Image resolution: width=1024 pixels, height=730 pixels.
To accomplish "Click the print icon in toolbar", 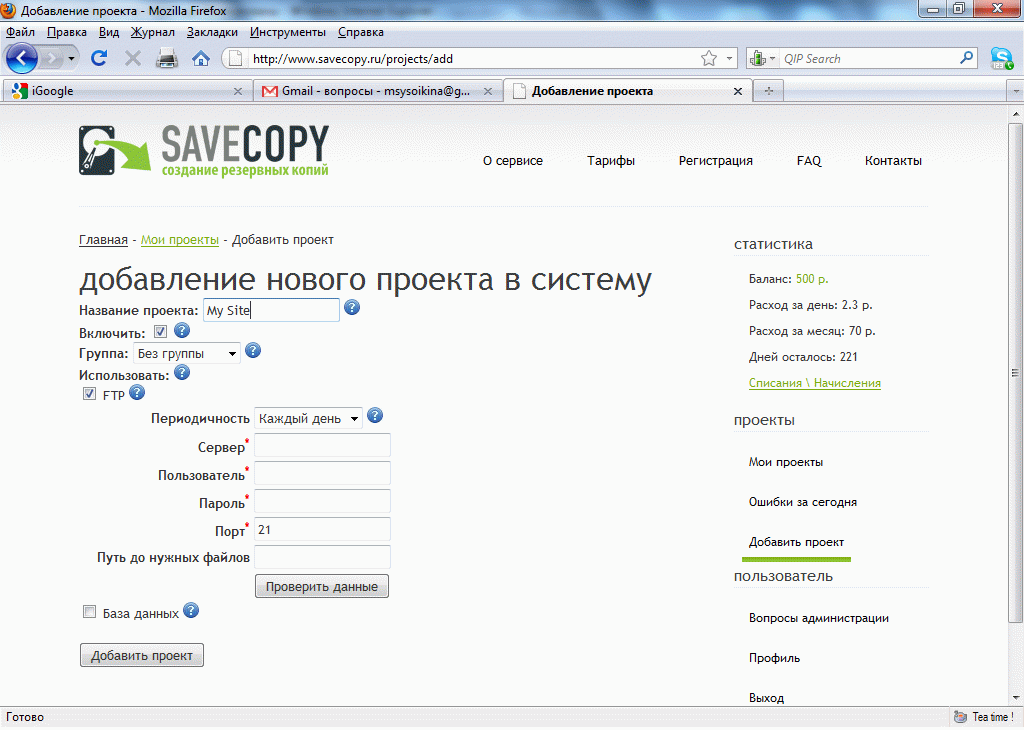I will click(x=167, y=59).
